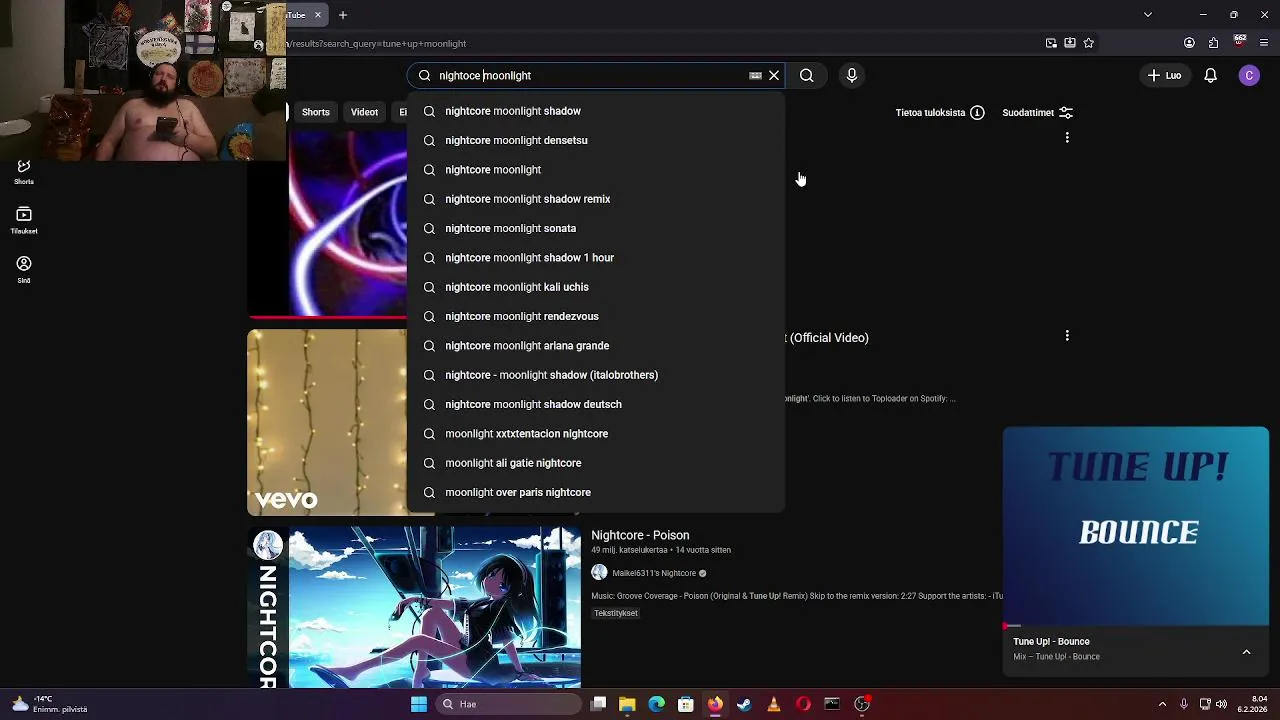
Task: Click the taskbar Hae search box
Action: click(x=509, y=704)
